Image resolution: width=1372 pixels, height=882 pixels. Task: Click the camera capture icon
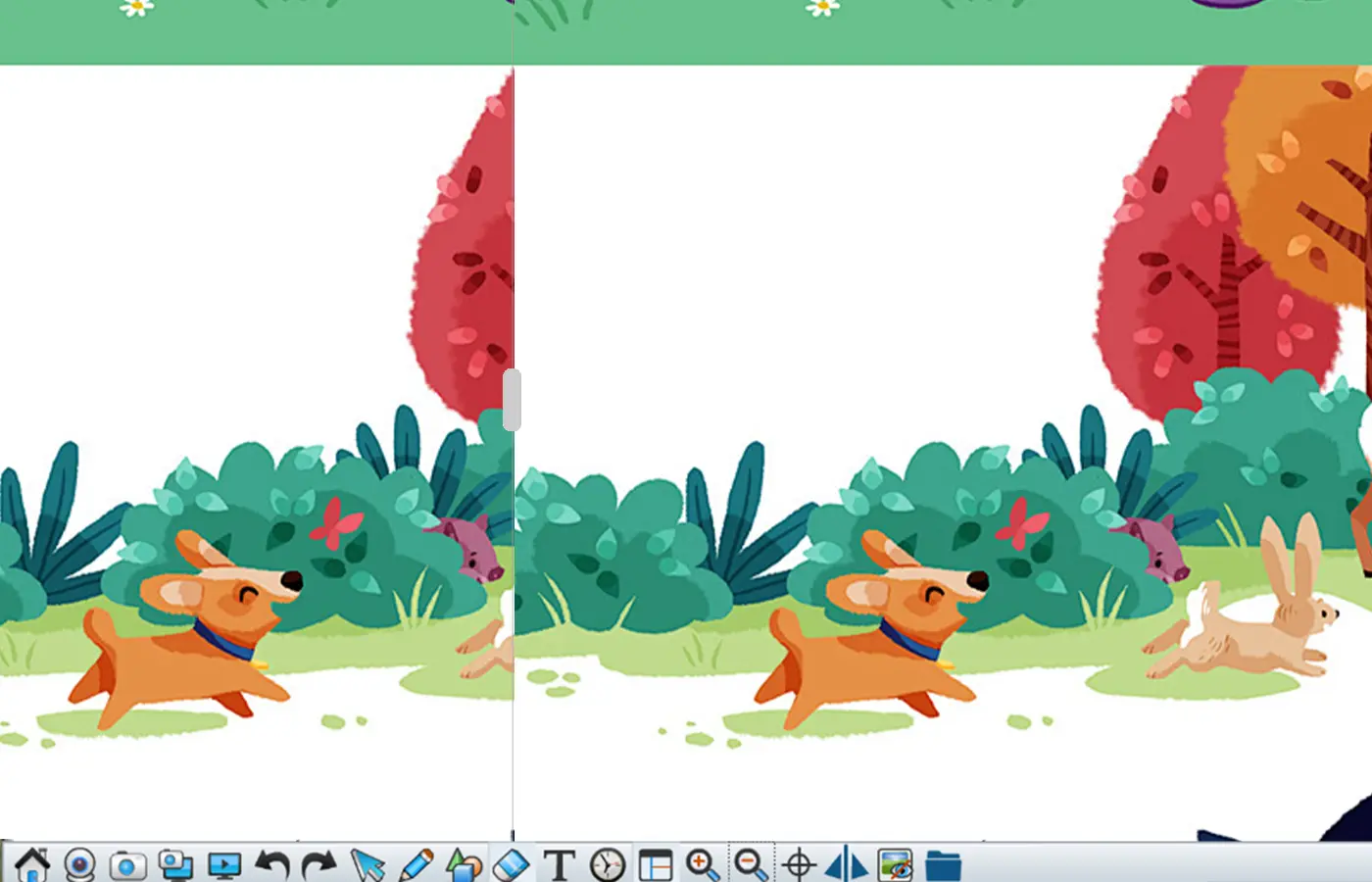point(127,865)
